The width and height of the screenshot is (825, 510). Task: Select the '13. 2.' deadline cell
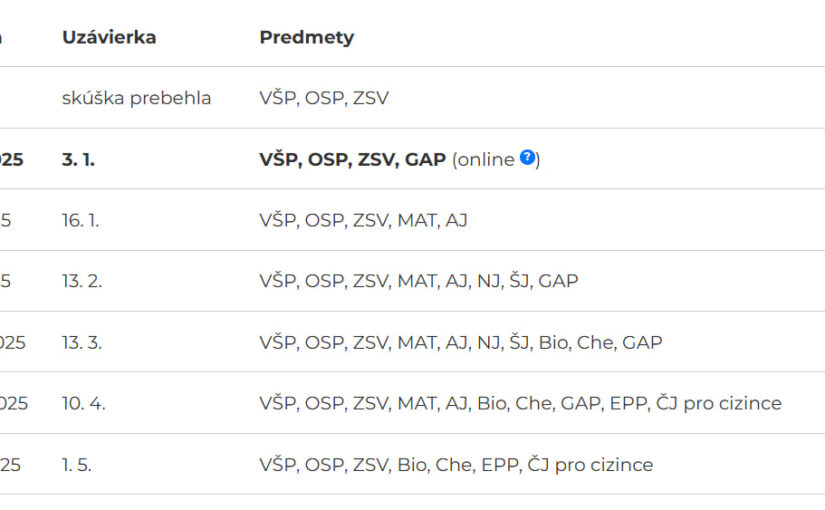pos(82,281)
